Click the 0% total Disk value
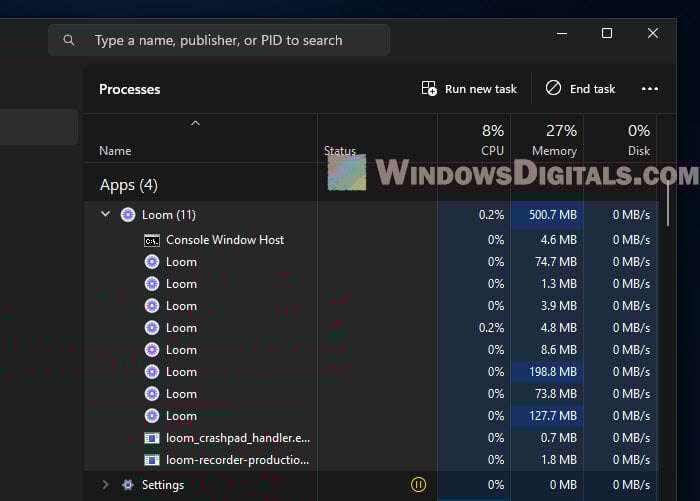The image size is (700, 501). pos(639,131)
